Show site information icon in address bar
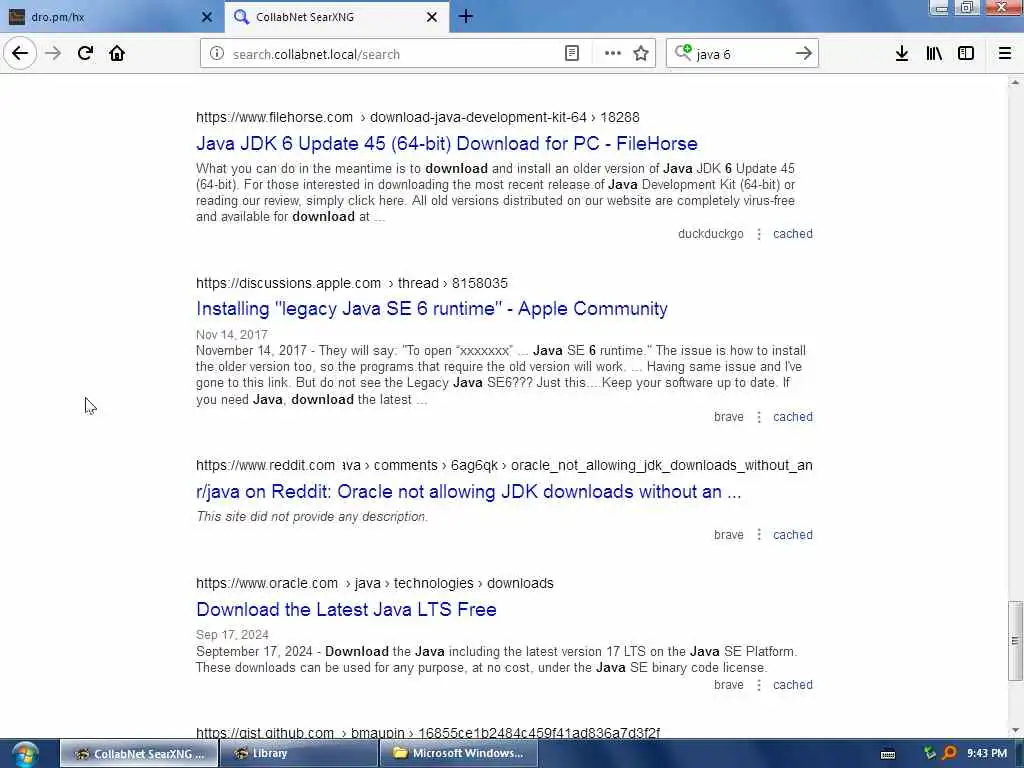The width and height of the screenshot is (1024, 768). coord(217,54)
